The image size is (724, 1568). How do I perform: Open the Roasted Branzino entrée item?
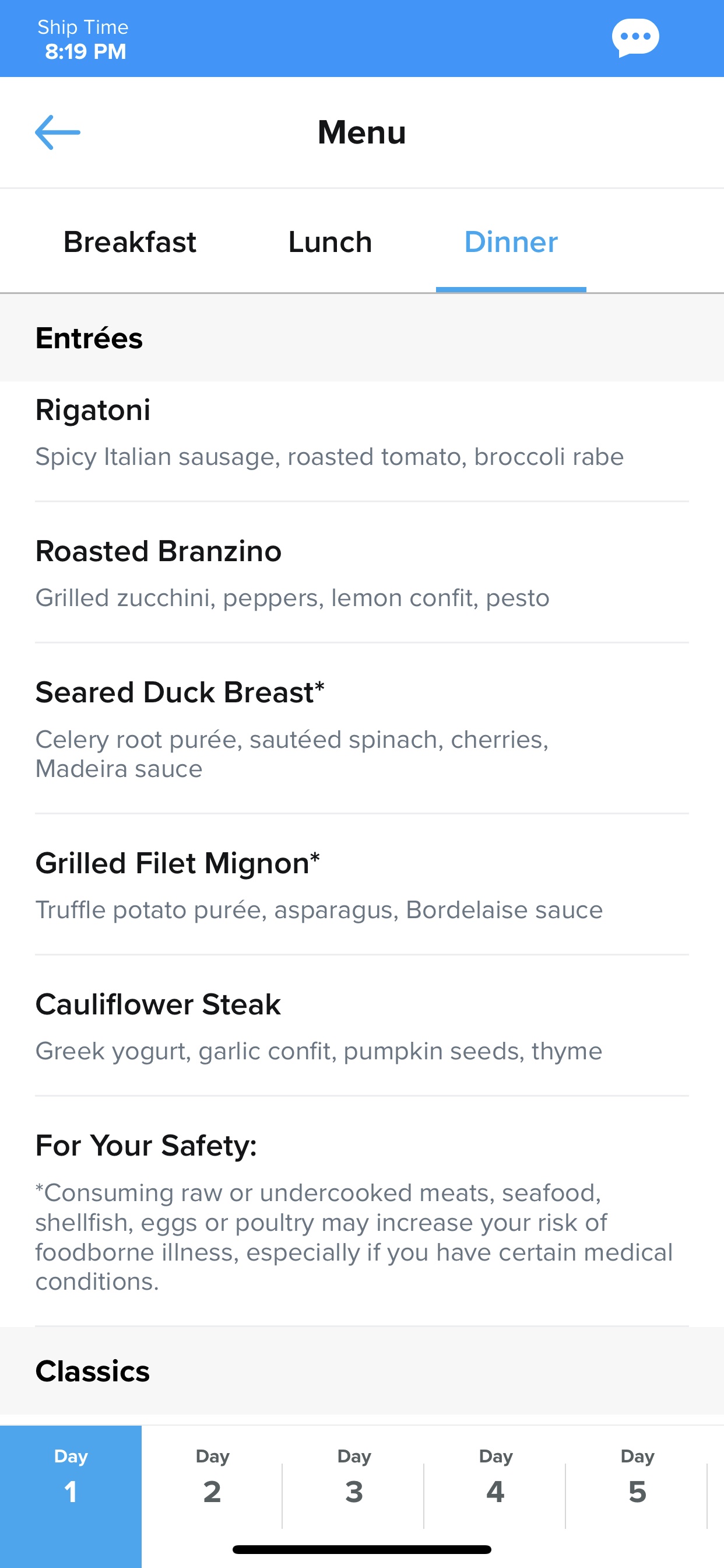point(362,573)
